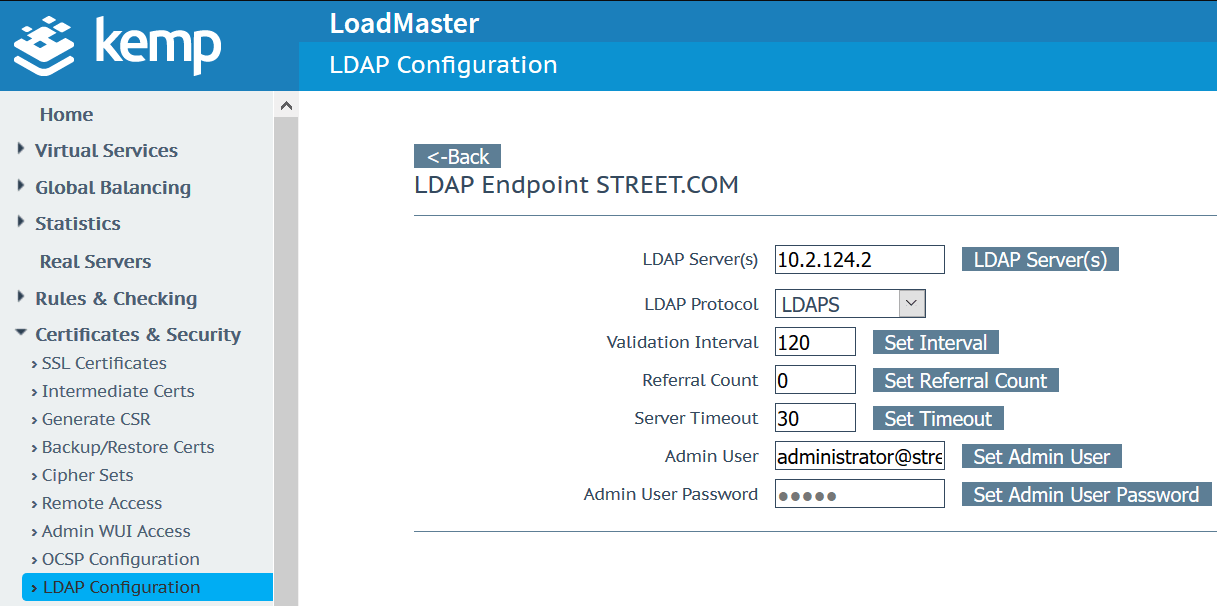
Task: Click the <-Back button
Action: pos(457,156)
